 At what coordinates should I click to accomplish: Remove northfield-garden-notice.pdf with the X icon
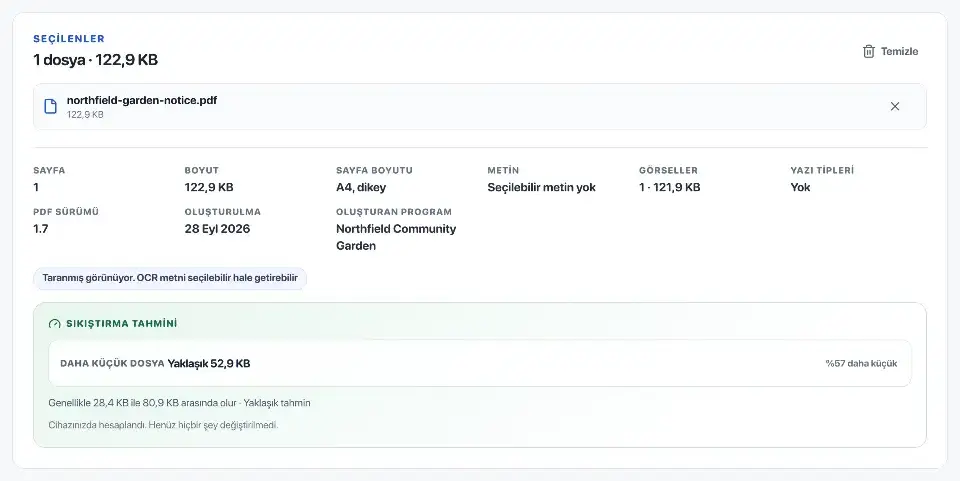(894, 106)
